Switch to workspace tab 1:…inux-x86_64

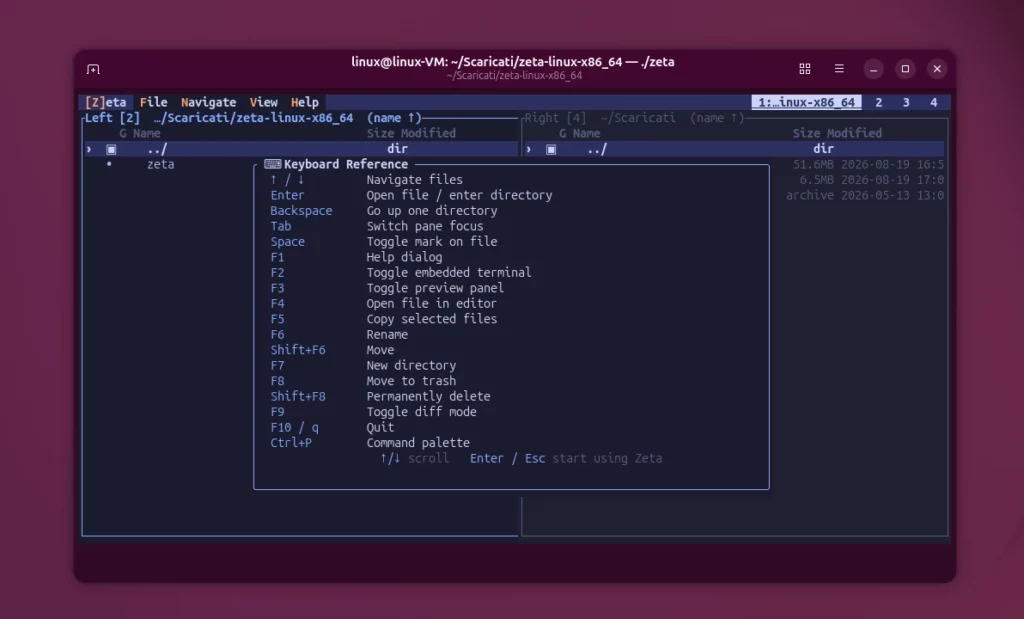click(807, 103)
